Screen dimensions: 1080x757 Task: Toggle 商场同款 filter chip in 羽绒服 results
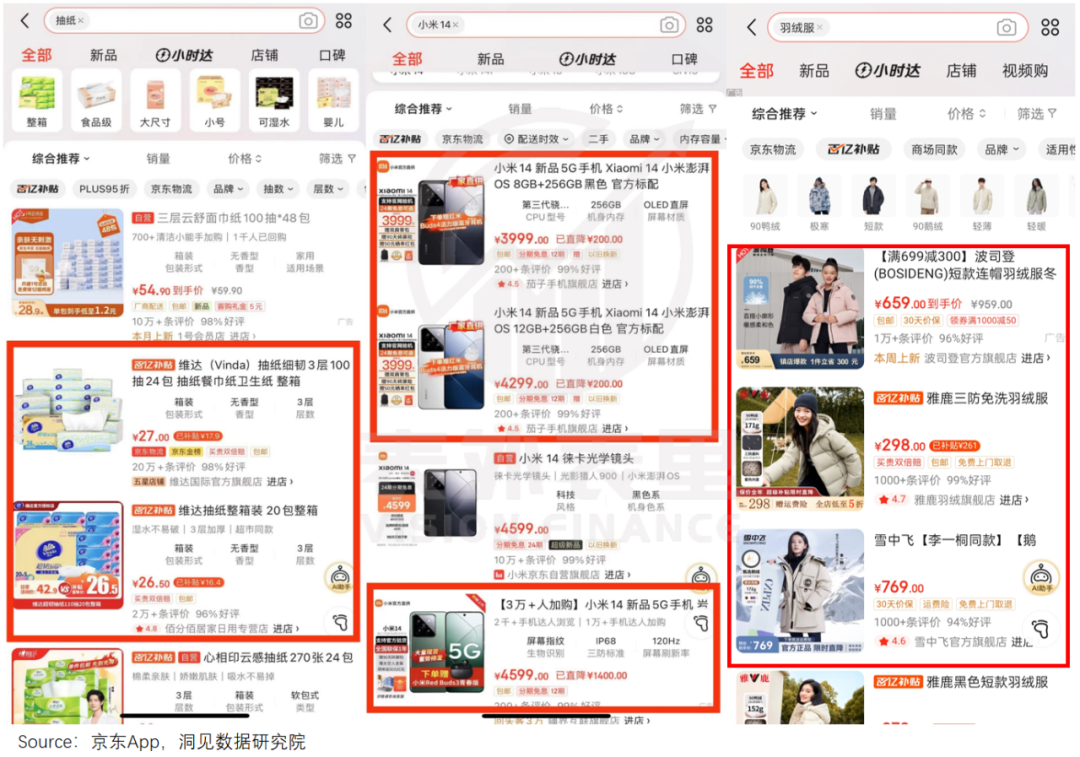[934, 149]
